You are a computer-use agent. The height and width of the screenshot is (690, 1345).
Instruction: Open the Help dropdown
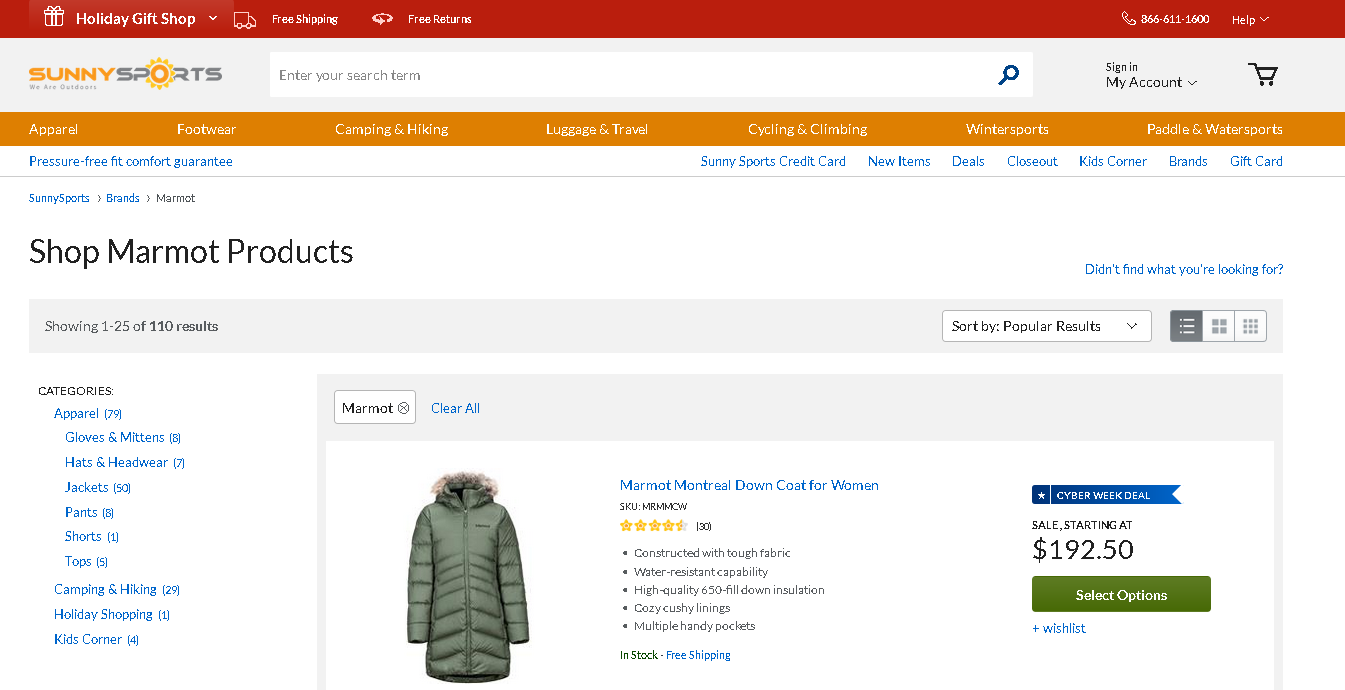click(1250, 19)
